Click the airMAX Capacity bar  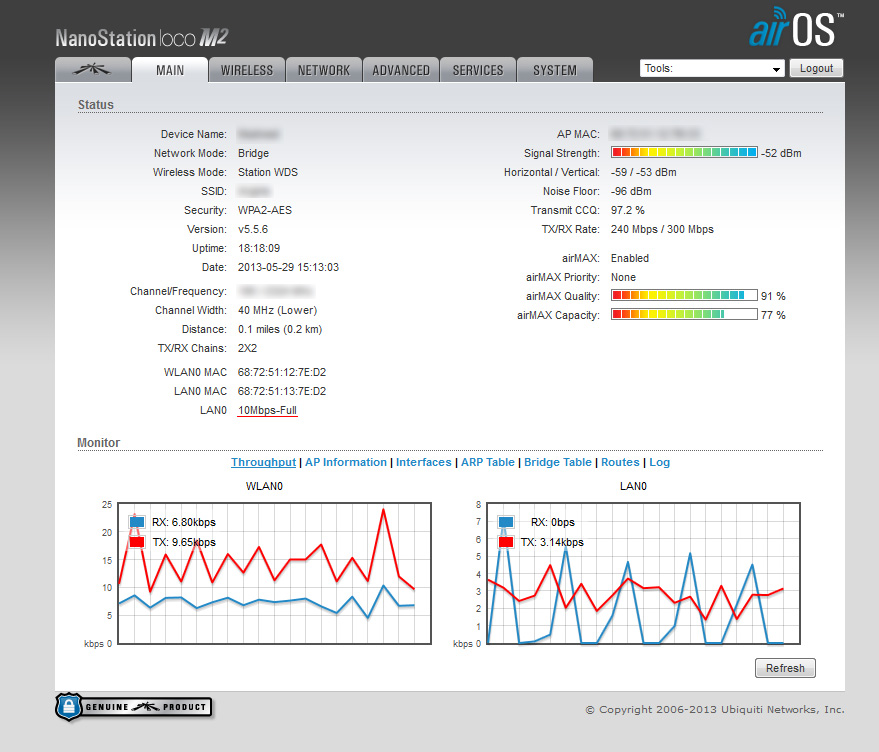pos(684,315)
